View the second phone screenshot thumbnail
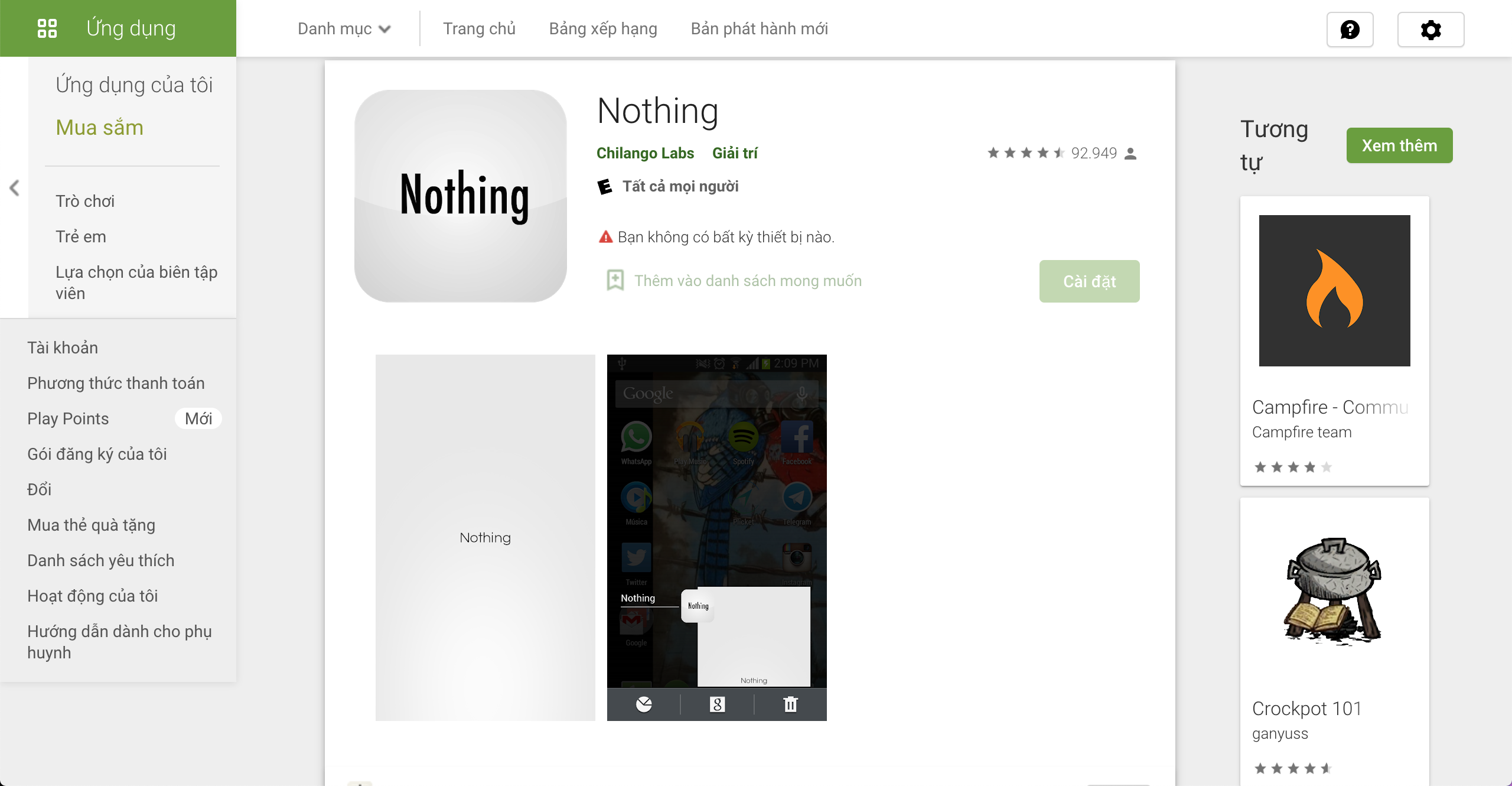1512x786 pixels. coord(717,537)
